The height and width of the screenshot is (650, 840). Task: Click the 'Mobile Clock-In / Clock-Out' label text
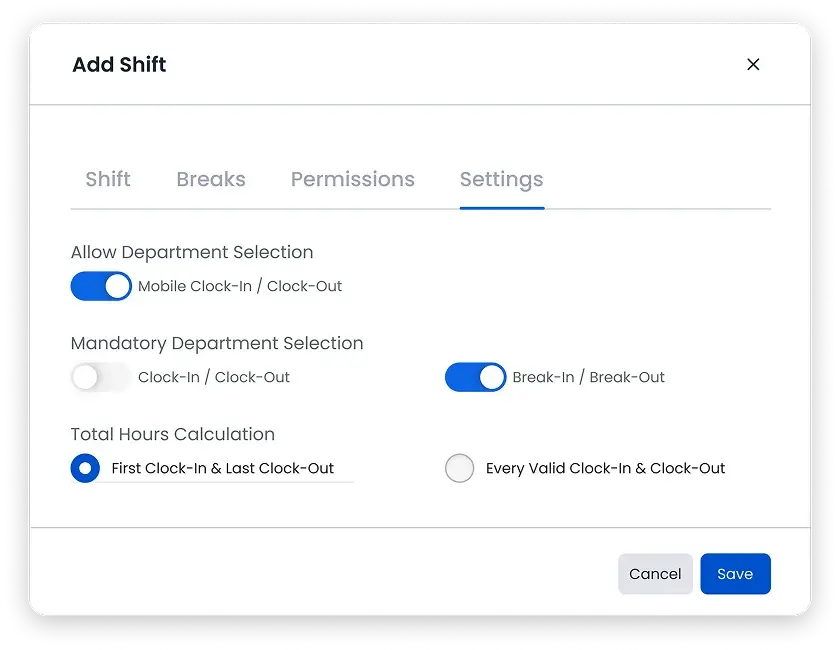click(x=240, y=286)
